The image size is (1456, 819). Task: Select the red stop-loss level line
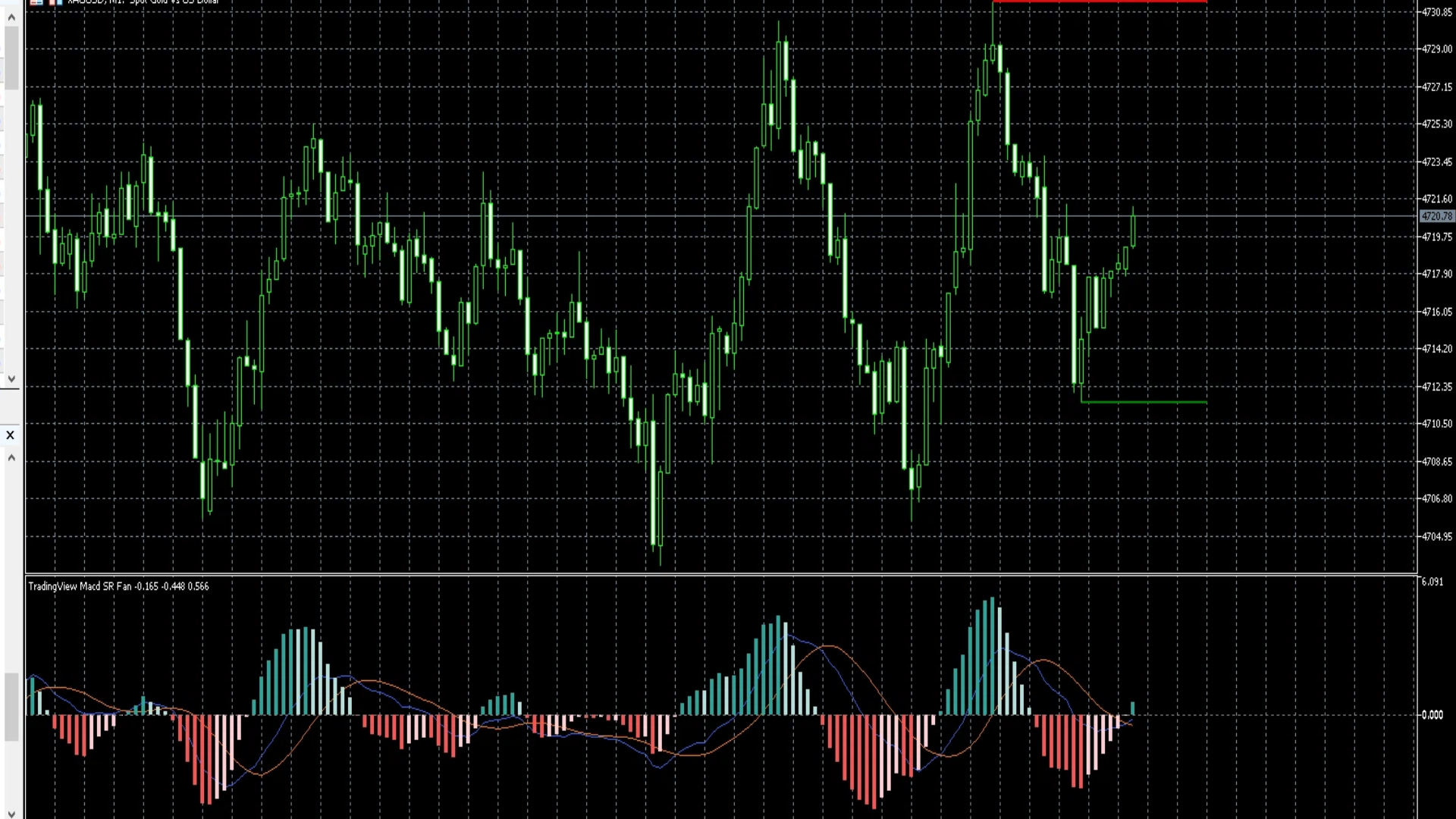click(x=1100, y=2)
